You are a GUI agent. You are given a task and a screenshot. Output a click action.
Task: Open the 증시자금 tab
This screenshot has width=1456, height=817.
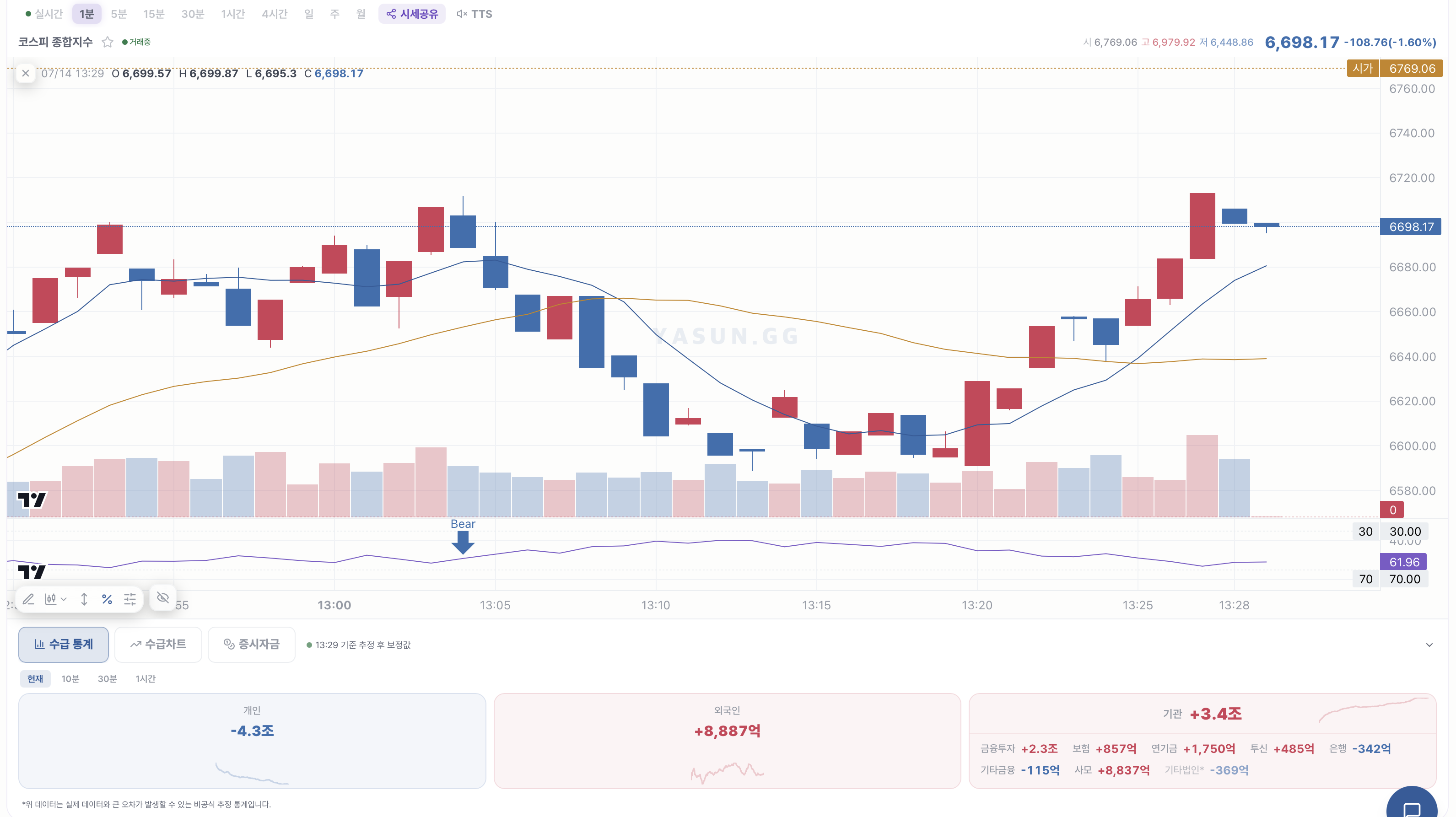pyautogui.click(x=252, y=644)
